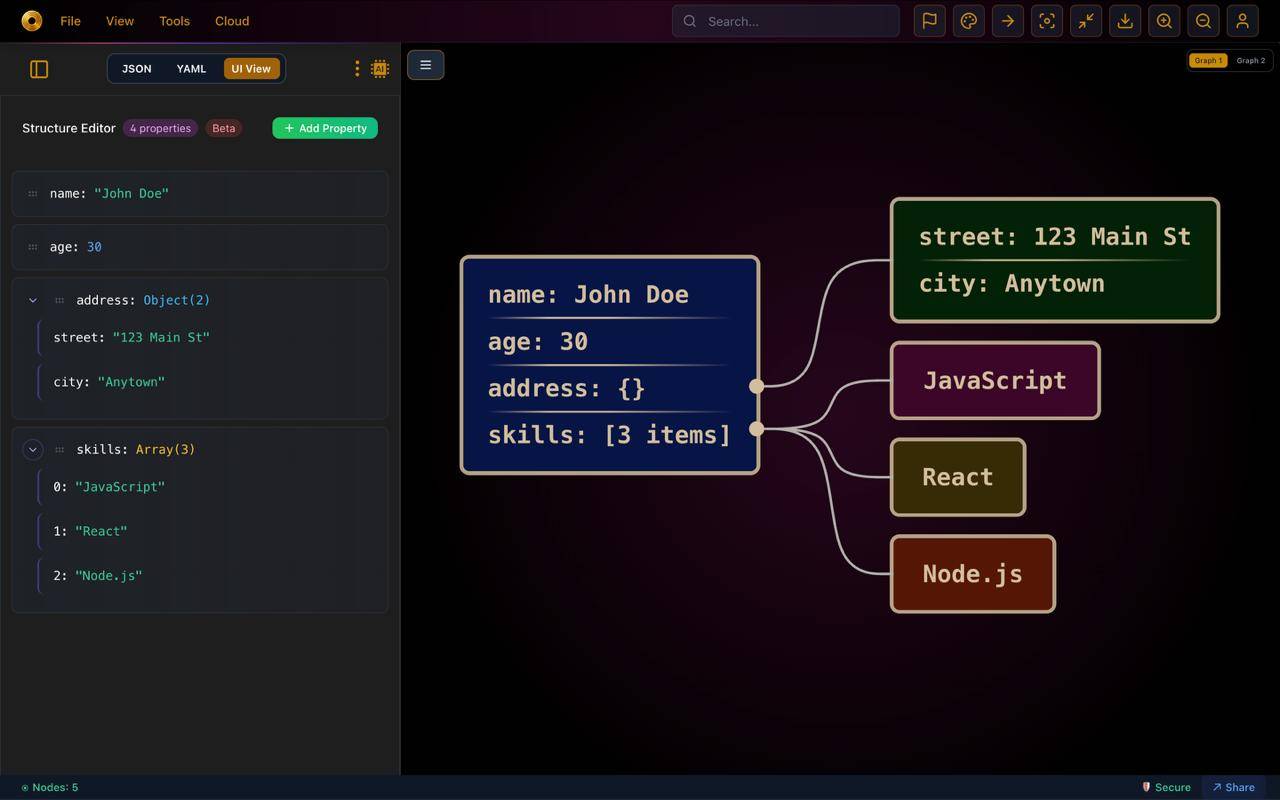This screenshot has width=1280, height=800.
Task: Switch to Graph 2
Action: click(x=1250, y=60)
